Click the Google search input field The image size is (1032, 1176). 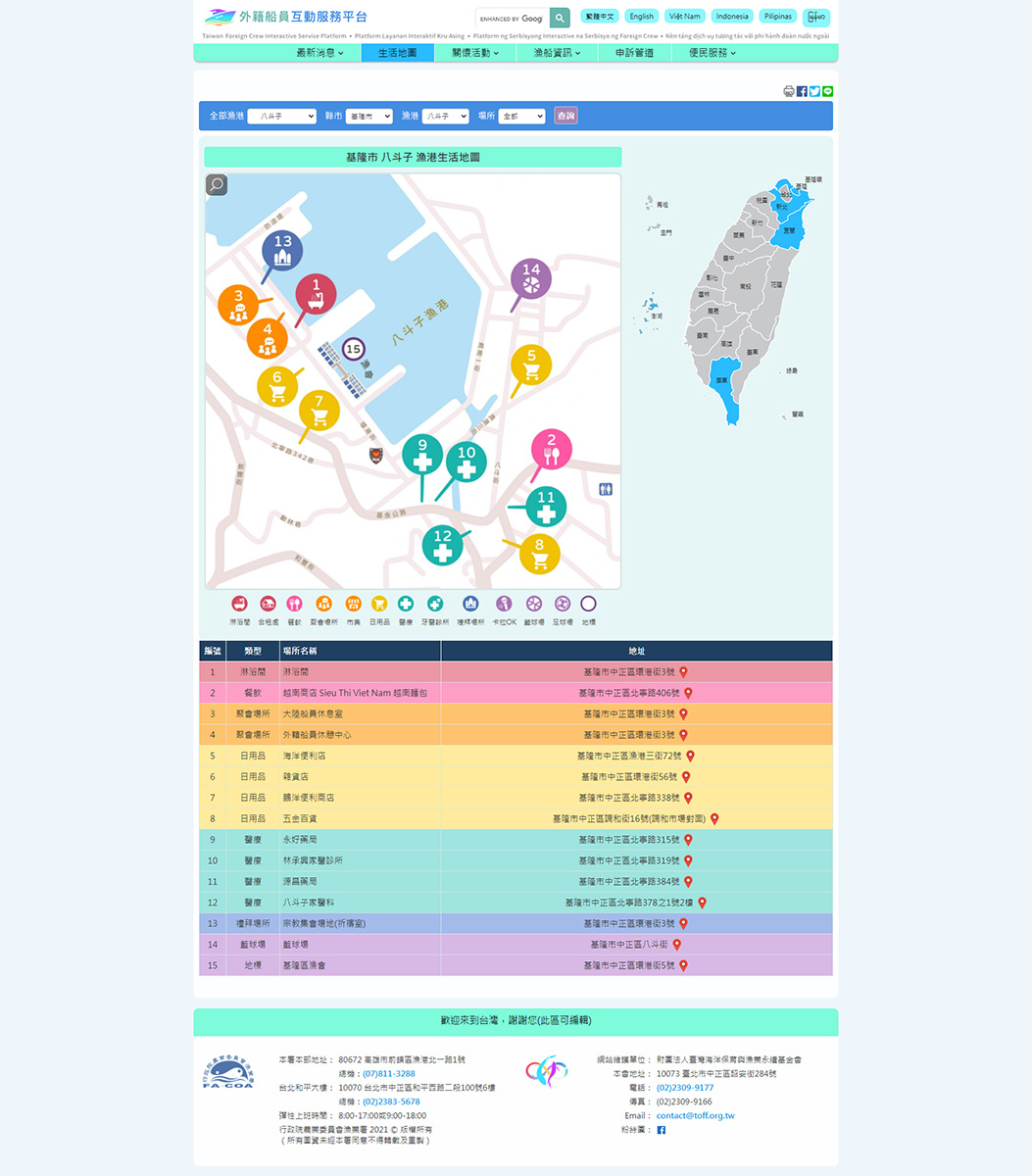tap(513, 19)
